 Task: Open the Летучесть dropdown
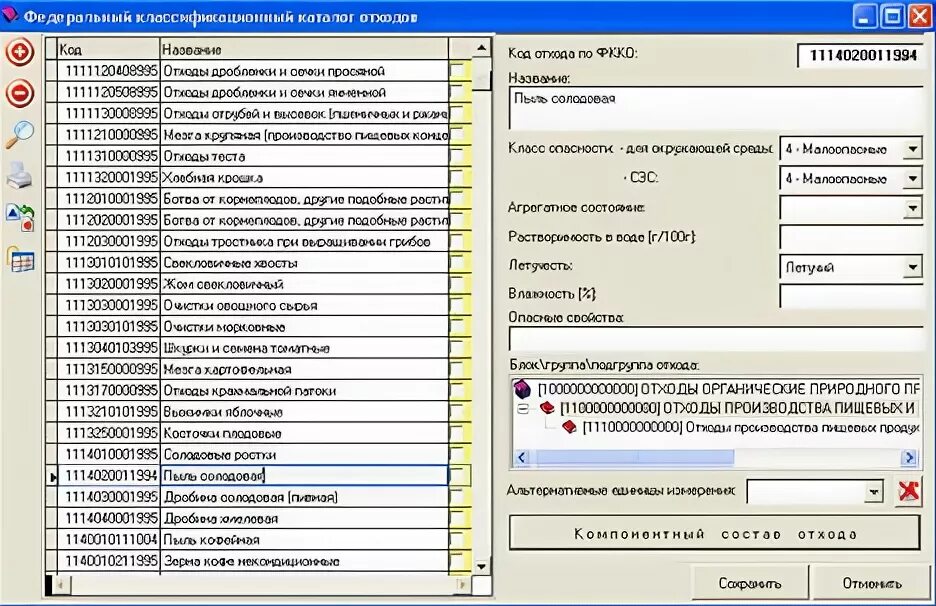912,267
